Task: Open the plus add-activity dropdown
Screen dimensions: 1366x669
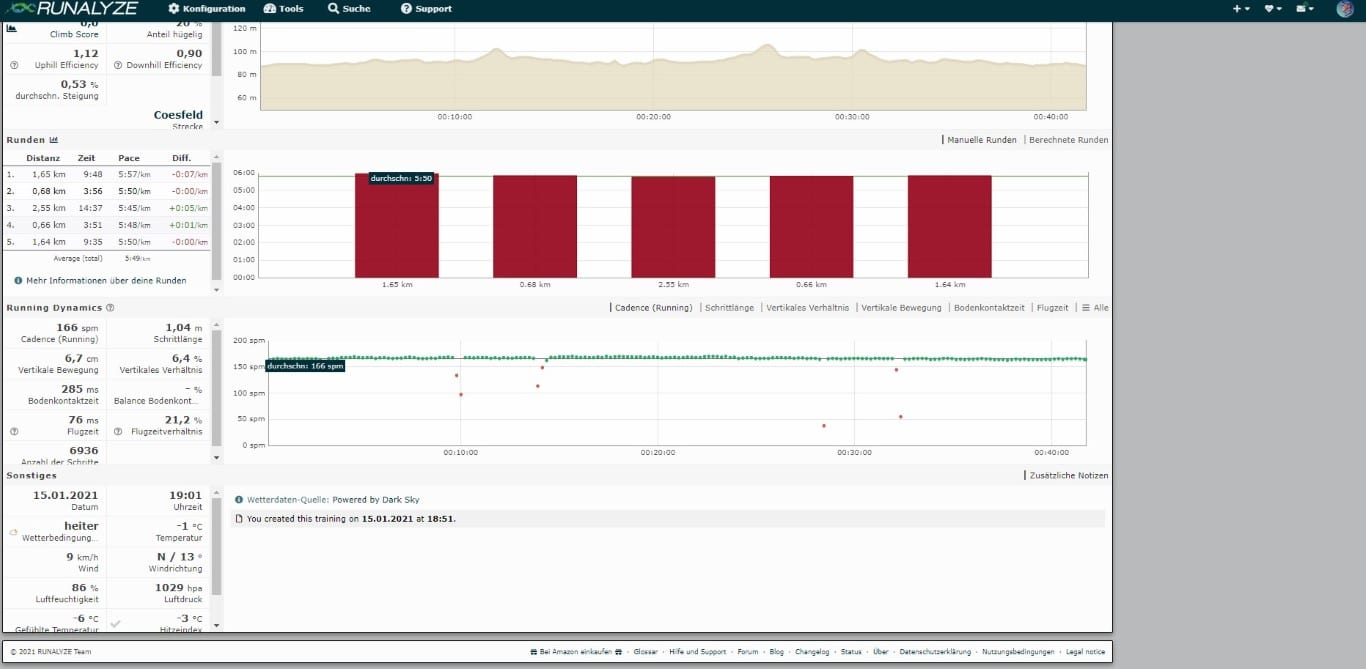Action: [x=1241, y=9]
